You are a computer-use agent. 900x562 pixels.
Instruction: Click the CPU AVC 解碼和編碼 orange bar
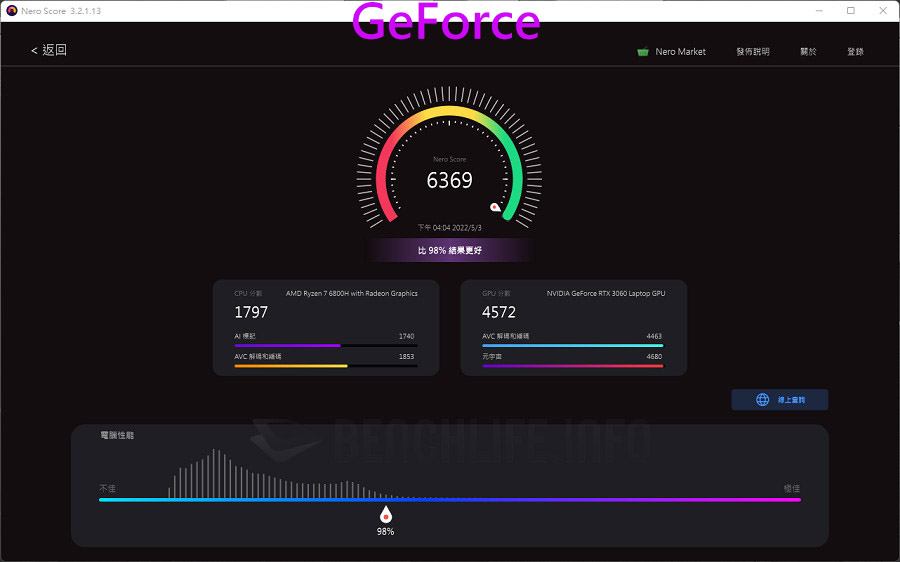point(325,366)
